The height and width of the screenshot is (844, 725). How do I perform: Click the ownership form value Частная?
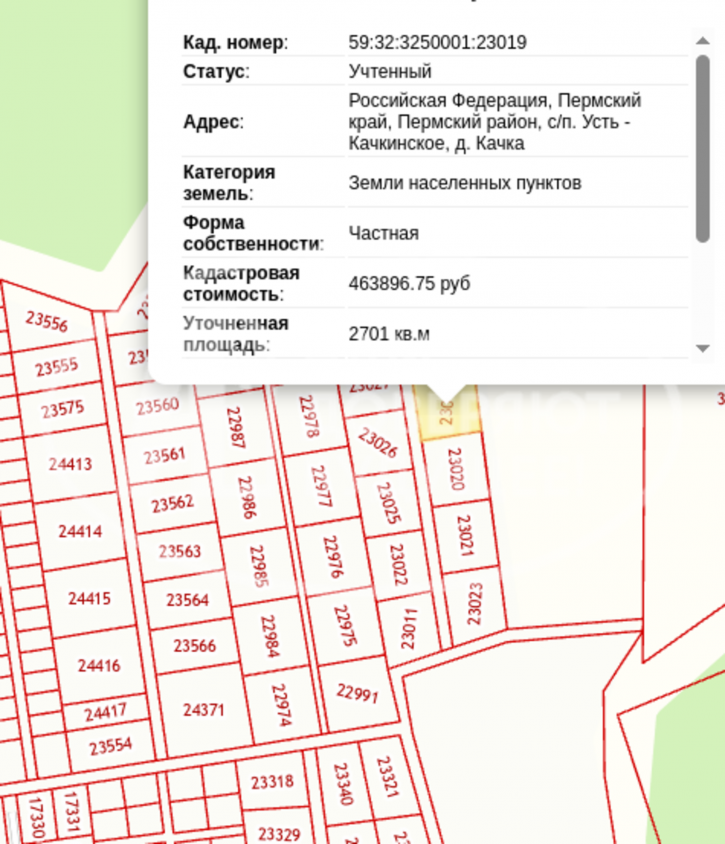point(383,234)
